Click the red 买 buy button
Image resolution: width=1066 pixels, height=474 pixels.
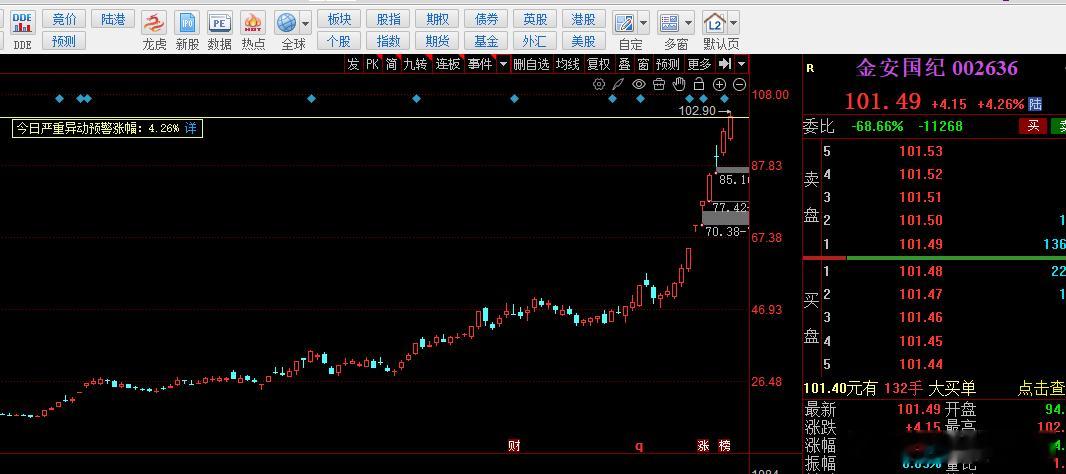point(1033,126)
